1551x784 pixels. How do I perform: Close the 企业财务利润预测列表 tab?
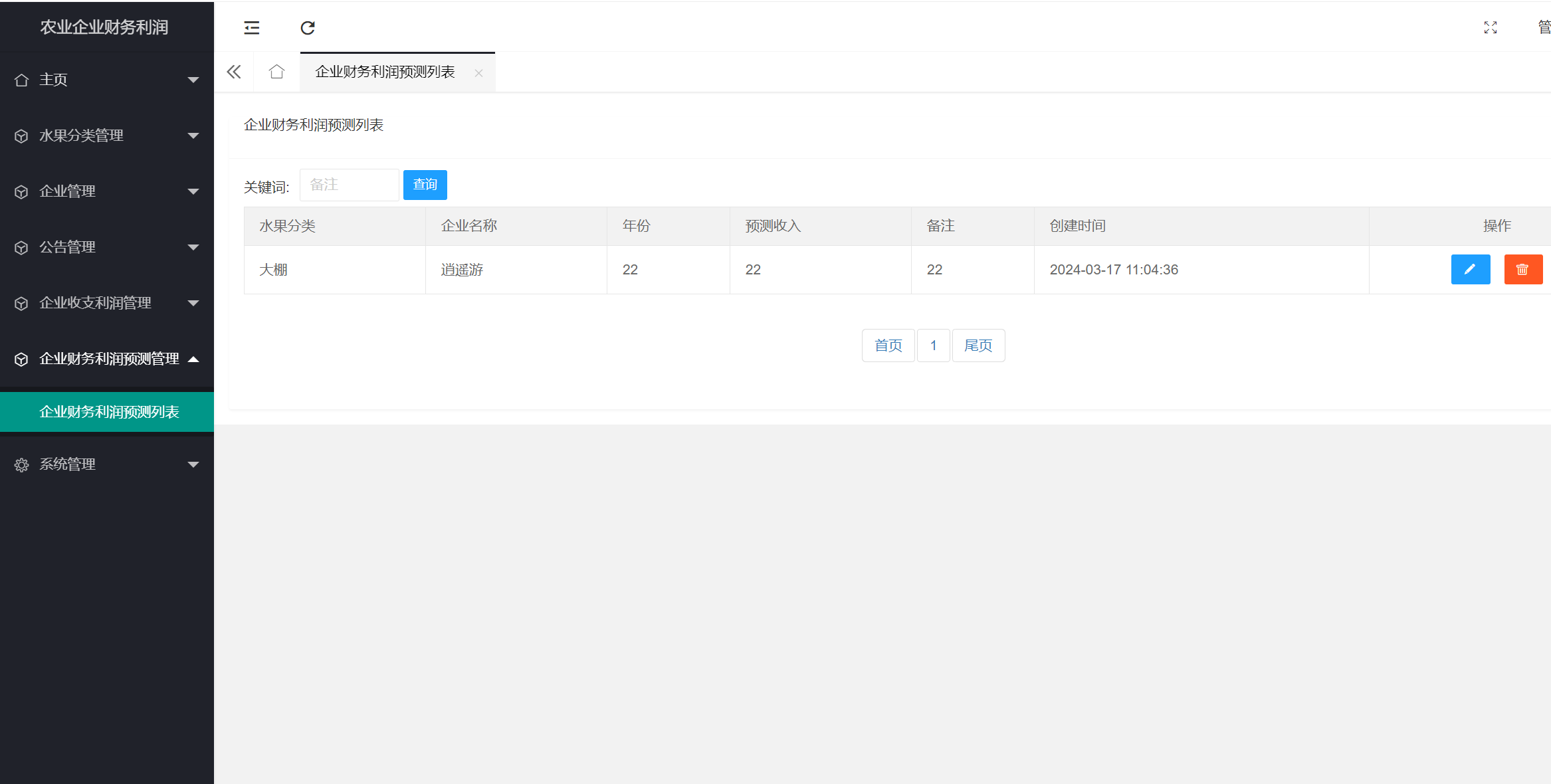(x=478, y=73)
